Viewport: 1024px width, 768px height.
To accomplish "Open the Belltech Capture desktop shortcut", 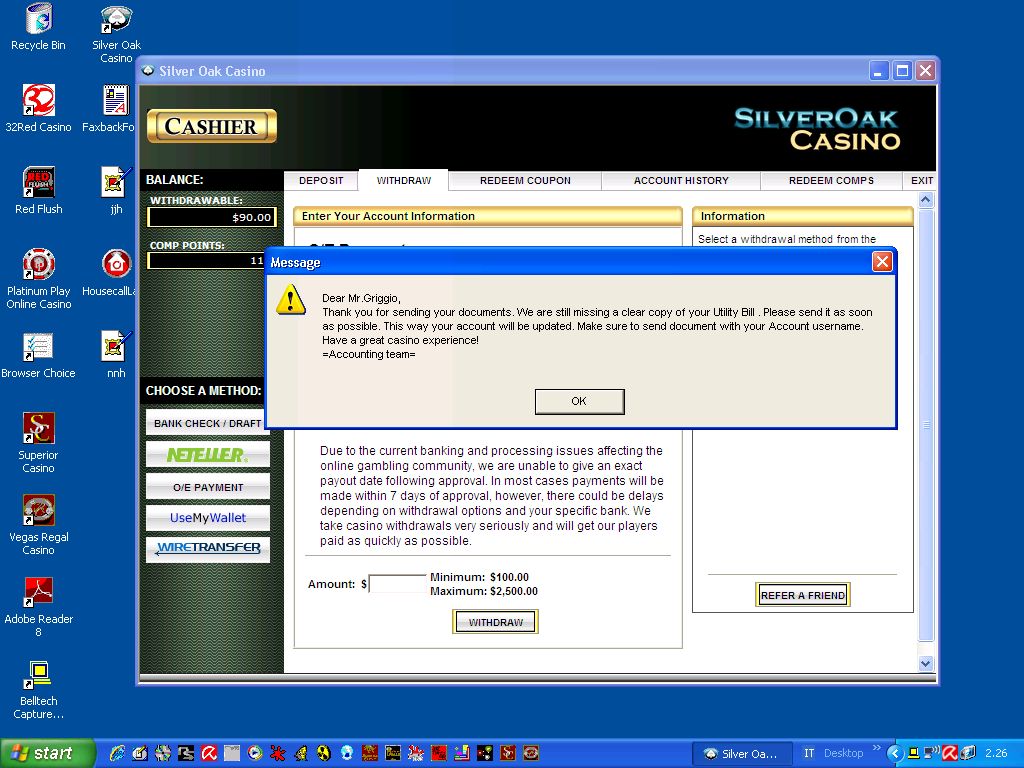I will pos(39,690).
